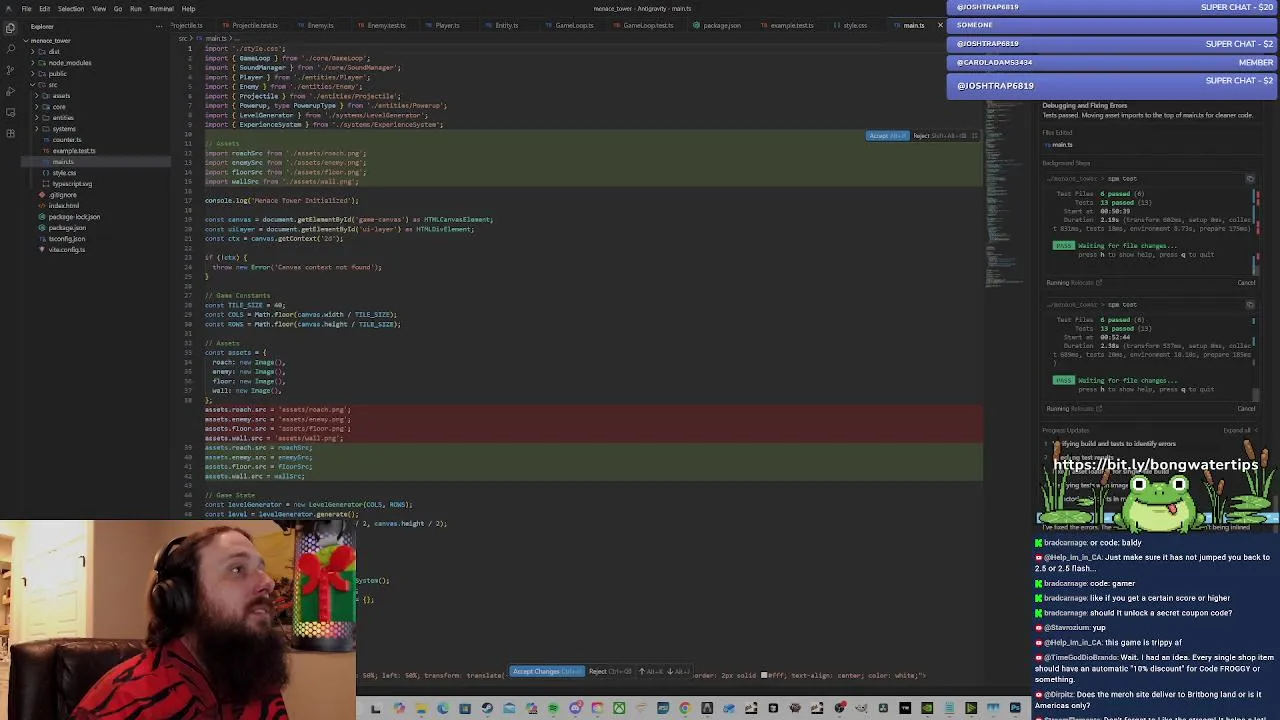Expand the core folder

[59, 107]
